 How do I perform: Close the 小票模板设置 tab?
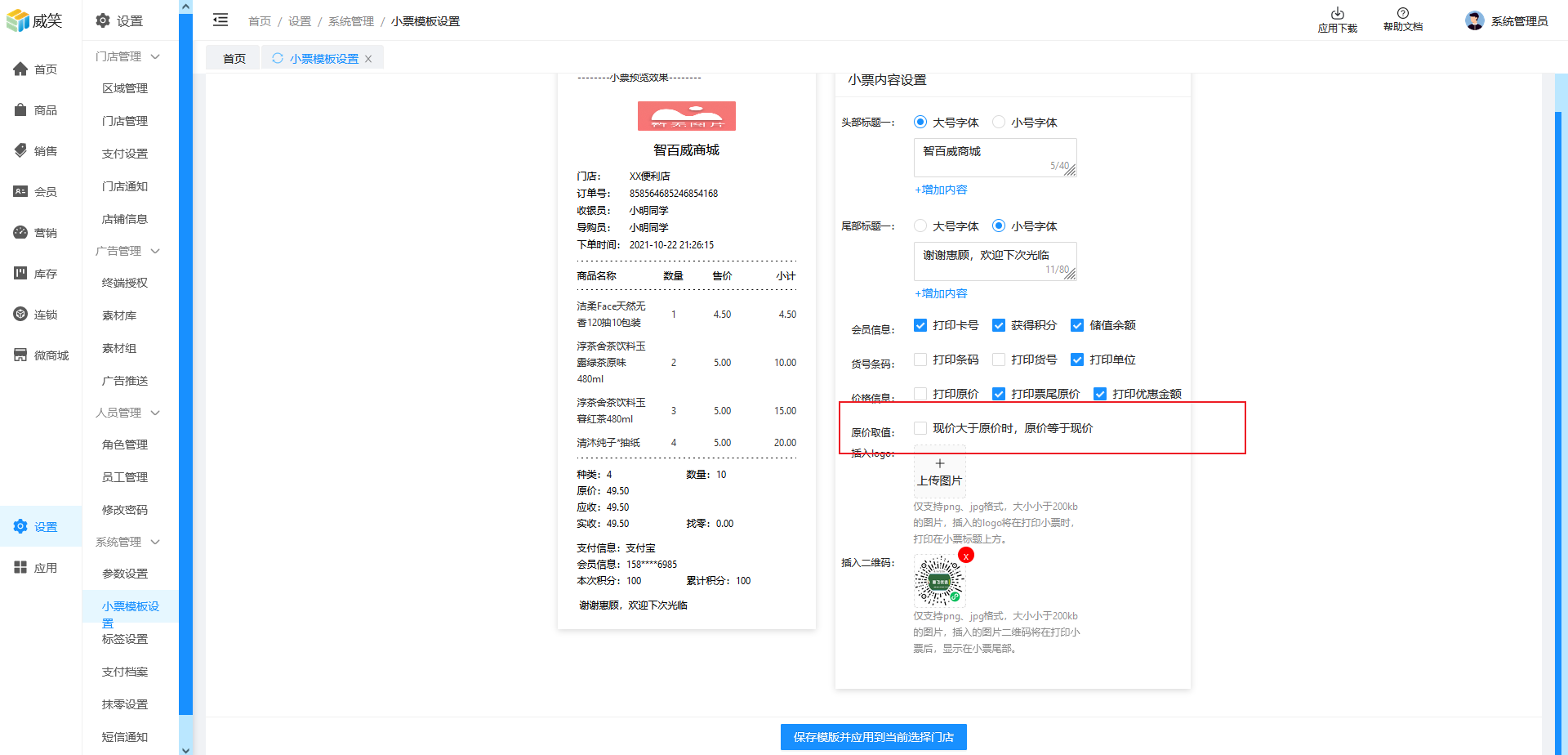tap(368, 59)
